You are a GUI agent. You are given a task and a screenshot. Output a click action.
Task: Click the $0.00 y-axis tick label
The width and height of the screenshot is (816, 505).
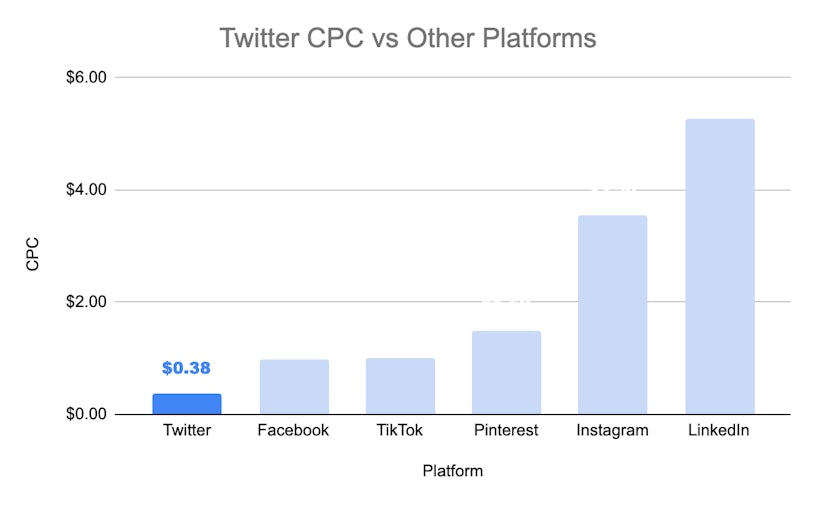pos(82,414)
